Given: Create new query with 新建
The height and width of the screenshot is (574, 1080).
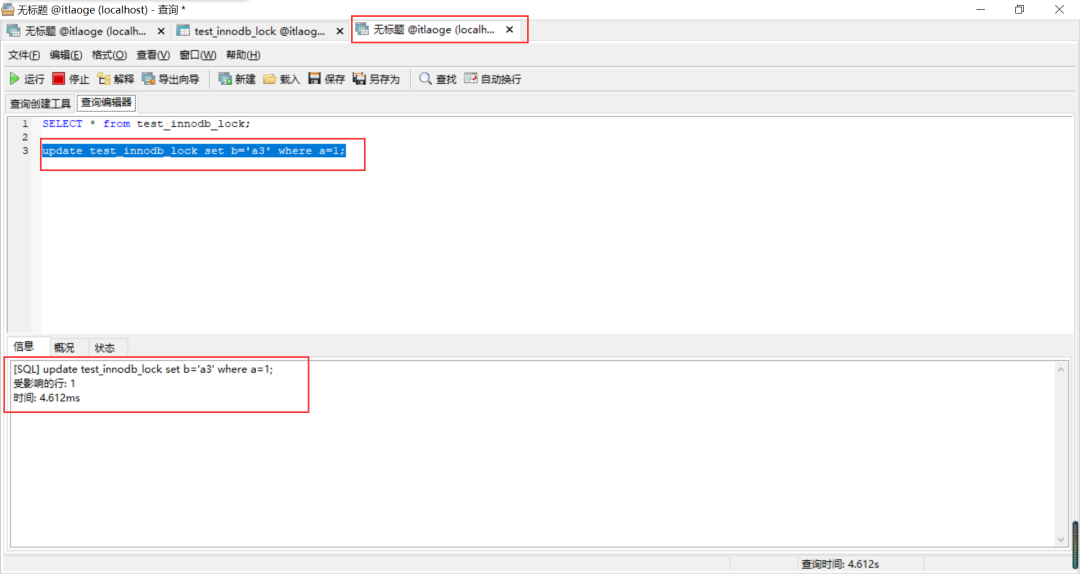Looking at the screenshot, I should [x=237, y=79].
